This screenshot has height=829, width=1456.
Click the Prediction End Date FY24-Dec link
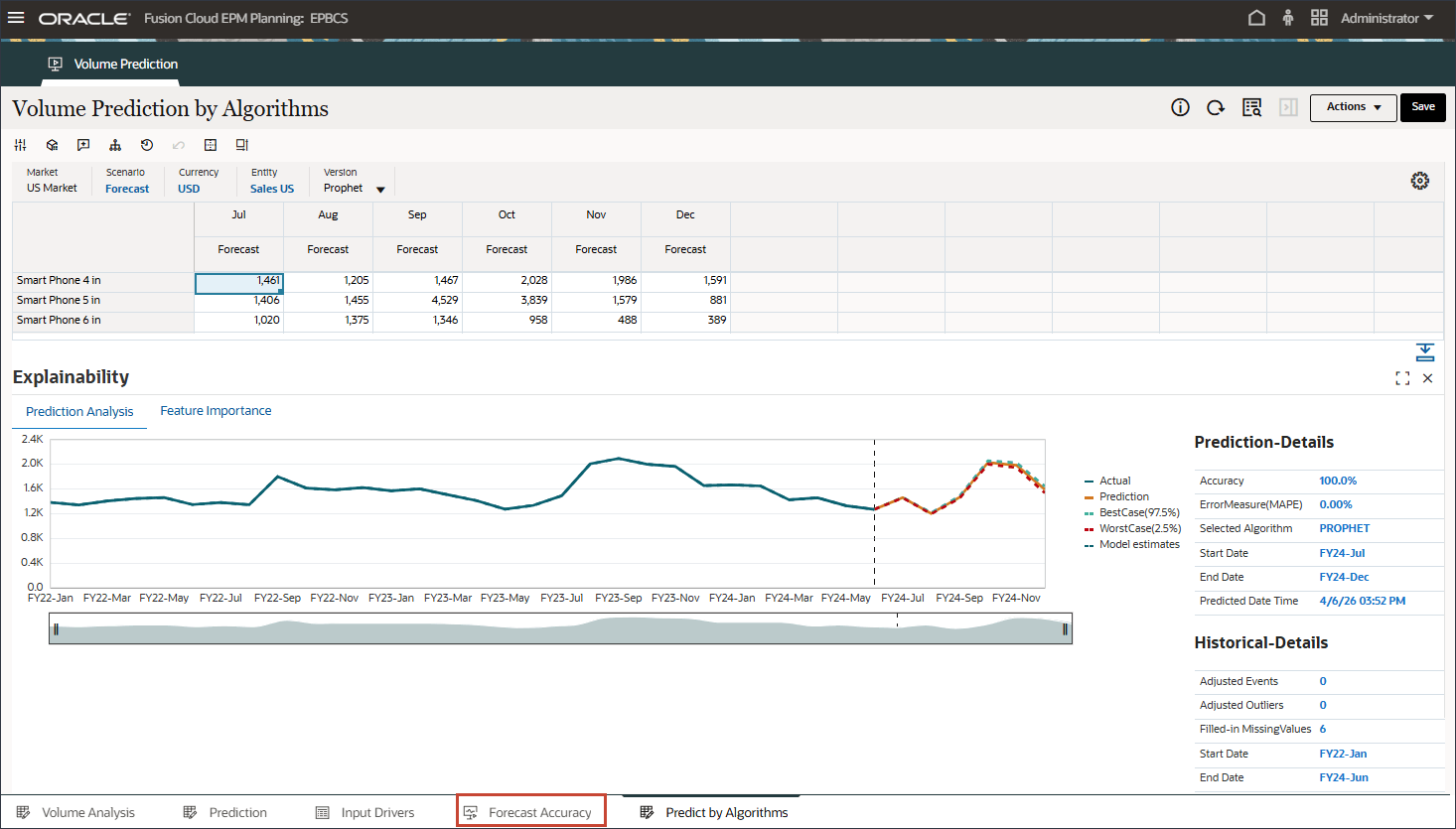pos(1344,577)
